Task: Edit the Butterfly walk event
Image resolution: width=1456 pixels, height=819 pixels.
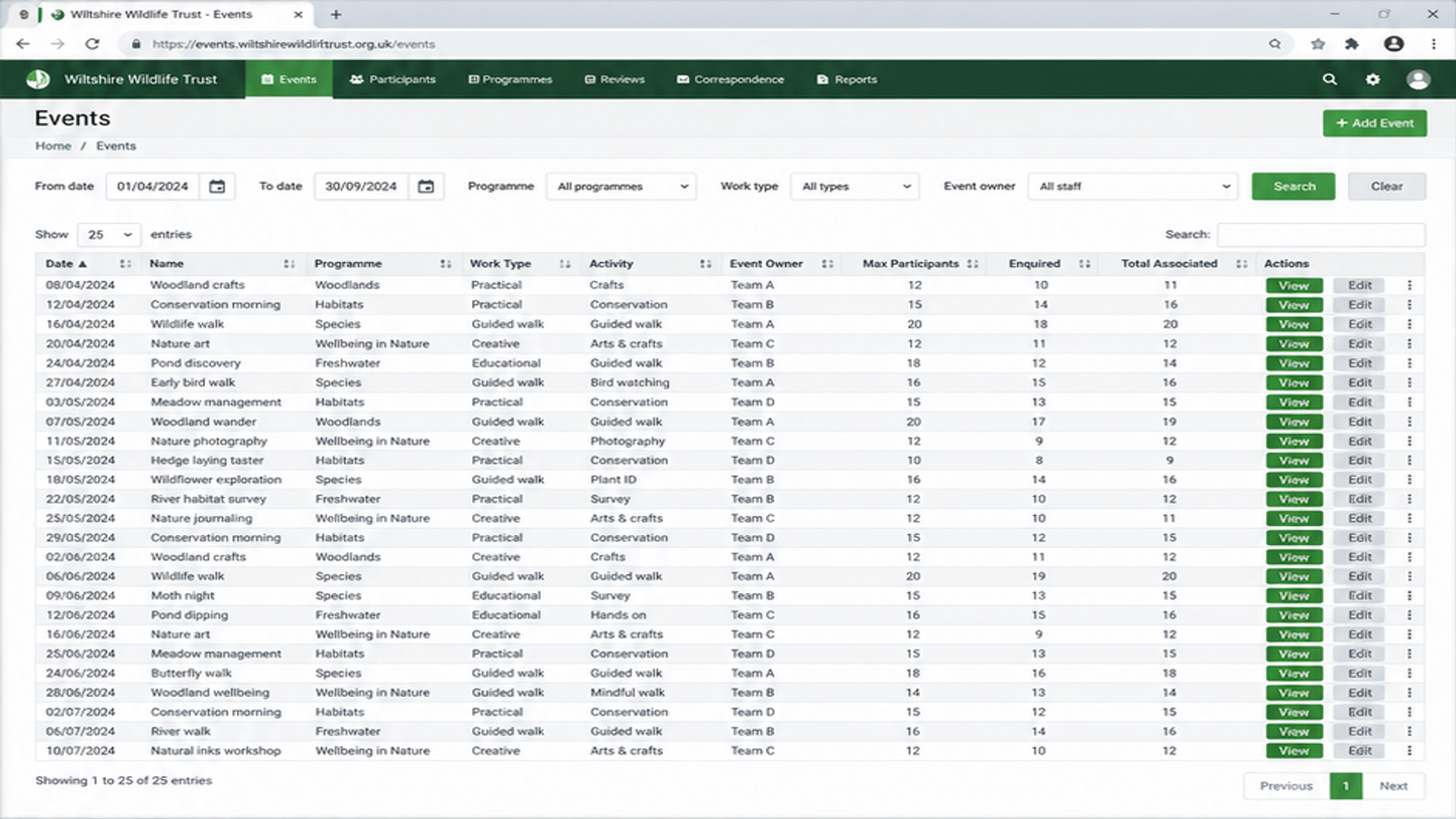Action: pyautogui.click(x=1360, y=673)
